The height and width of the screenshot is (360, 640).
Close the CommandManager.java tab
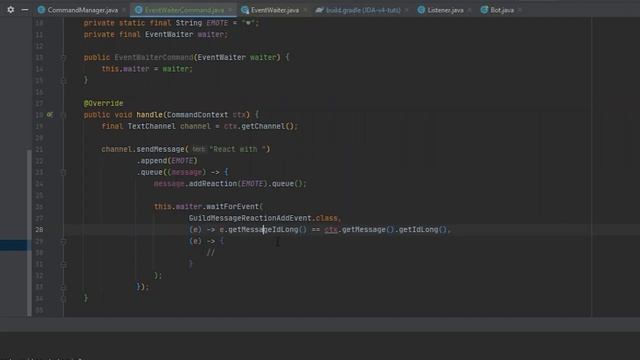tap(124, 10)
